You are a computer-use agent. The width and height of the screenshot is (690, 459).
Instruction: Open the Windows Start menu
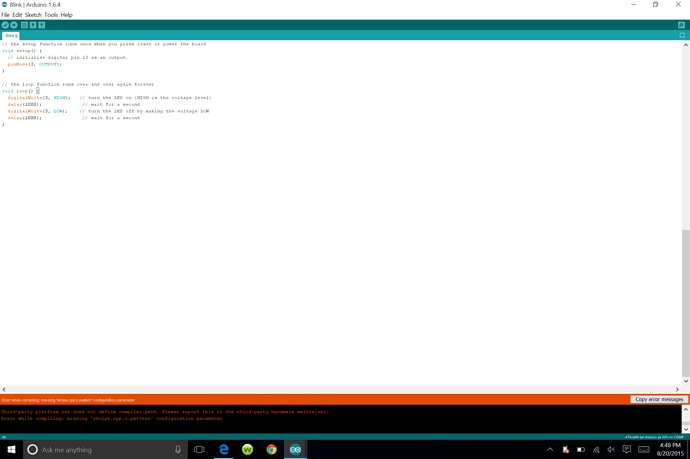(x=11, y=449)
